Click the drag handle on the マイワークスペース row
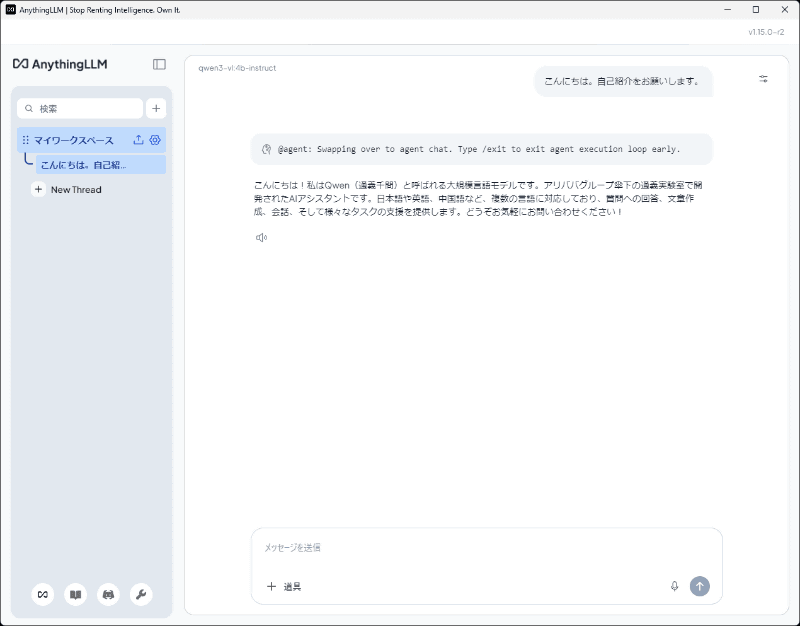This screenshot has height=626, width=800. point(26,140)
